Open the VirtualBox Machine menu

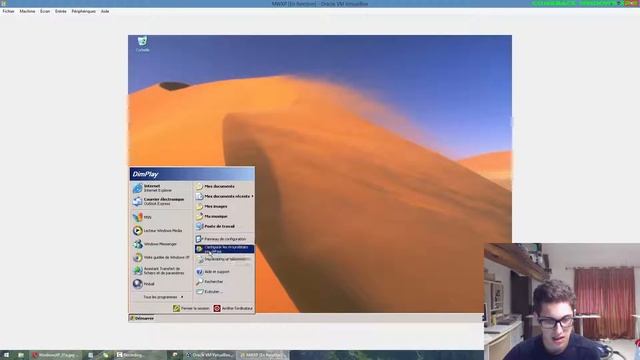click(27, 11)
